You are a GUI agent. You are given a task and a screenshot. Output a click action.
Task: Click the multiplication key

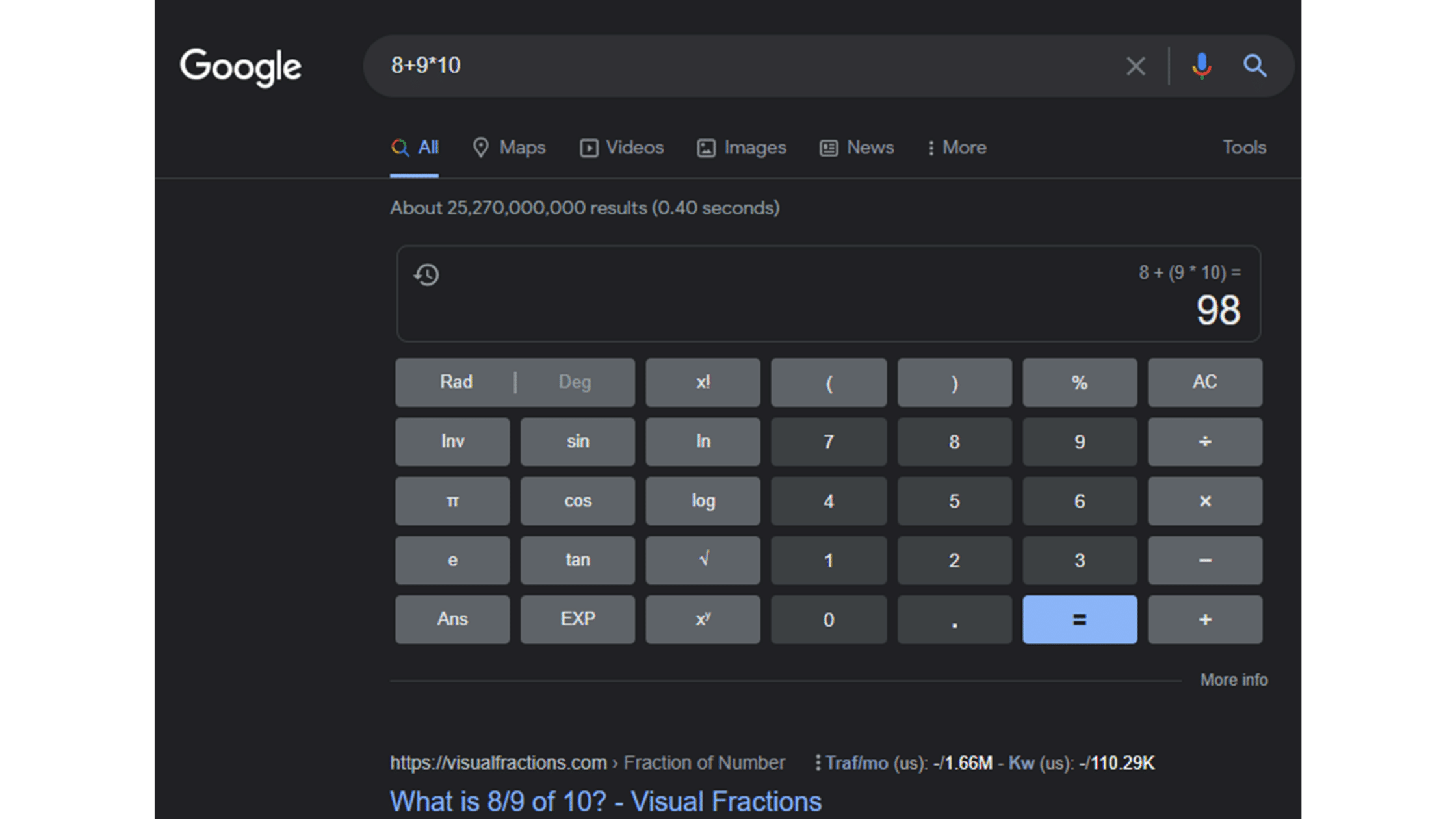[x=1205, y=501]
